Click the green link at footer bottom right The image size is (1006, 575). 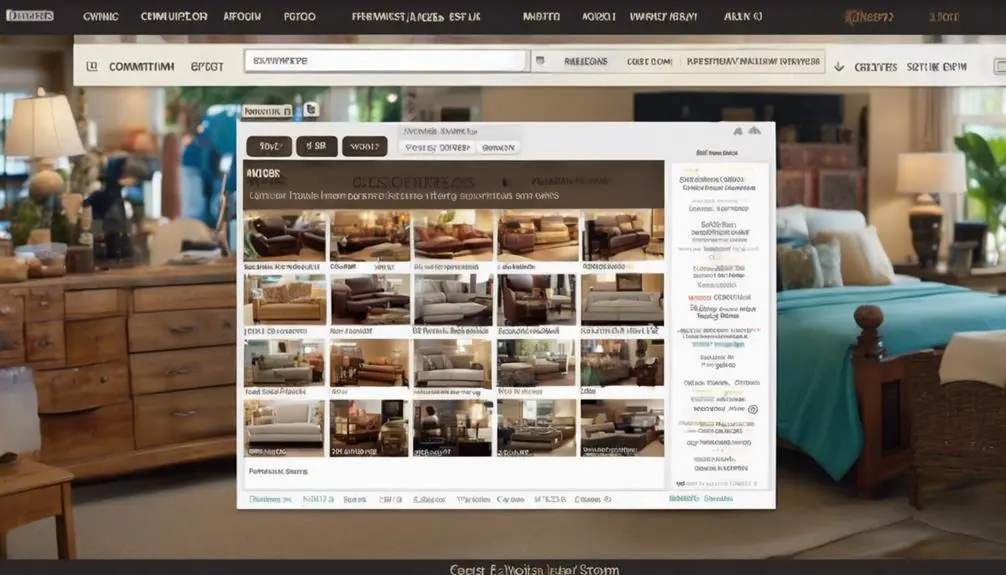684,497
